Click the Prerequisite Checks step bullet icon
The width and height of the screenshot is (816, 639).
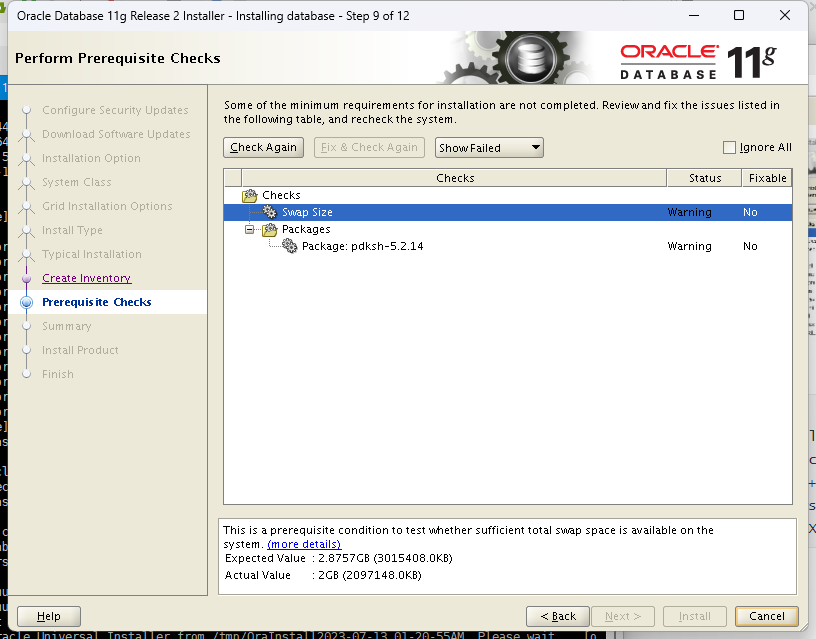click(x=27, y=302)
